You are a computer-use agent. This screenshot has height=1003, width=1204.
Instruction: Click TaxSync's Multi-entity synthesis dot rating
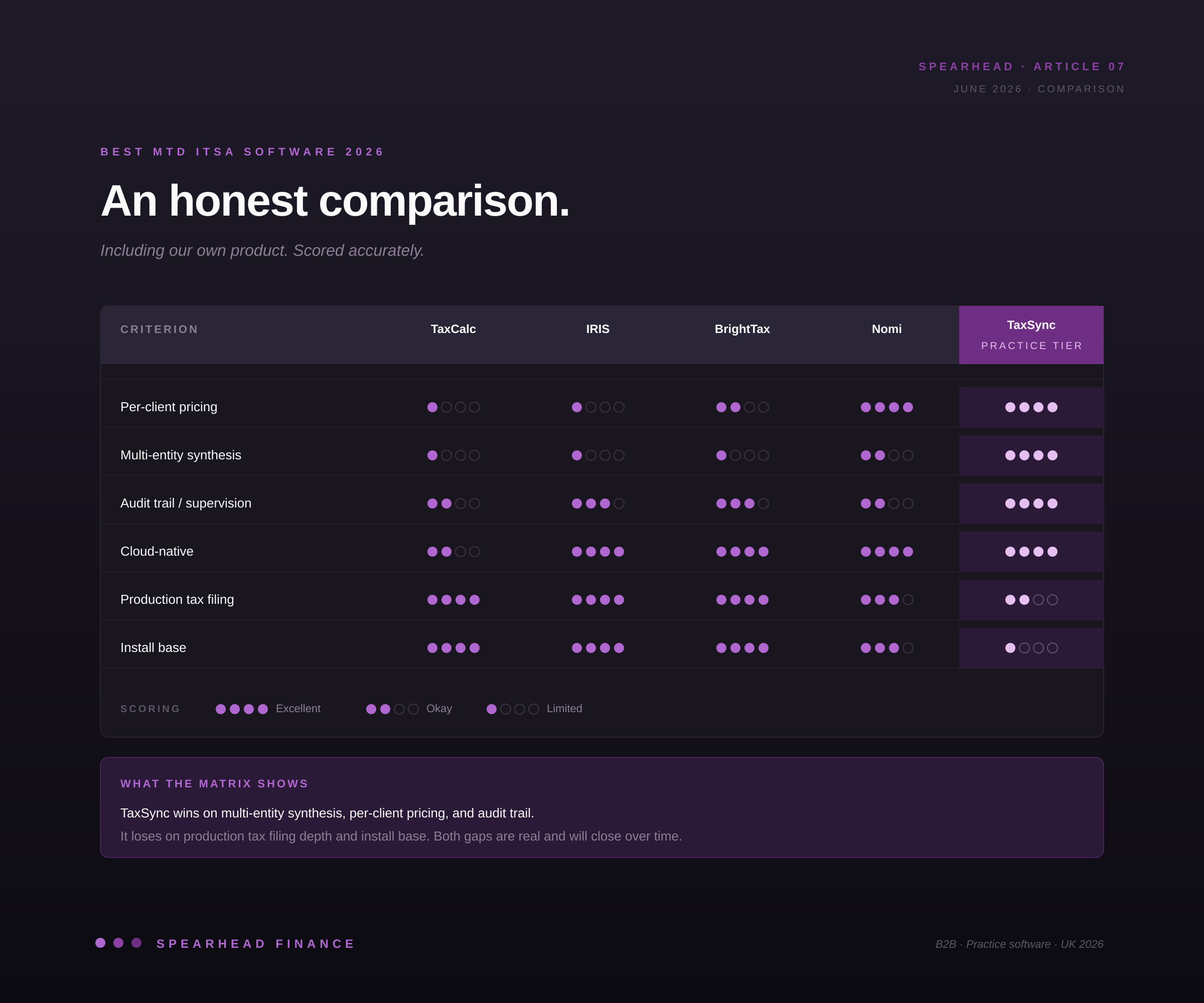[x=1031, y=455]
